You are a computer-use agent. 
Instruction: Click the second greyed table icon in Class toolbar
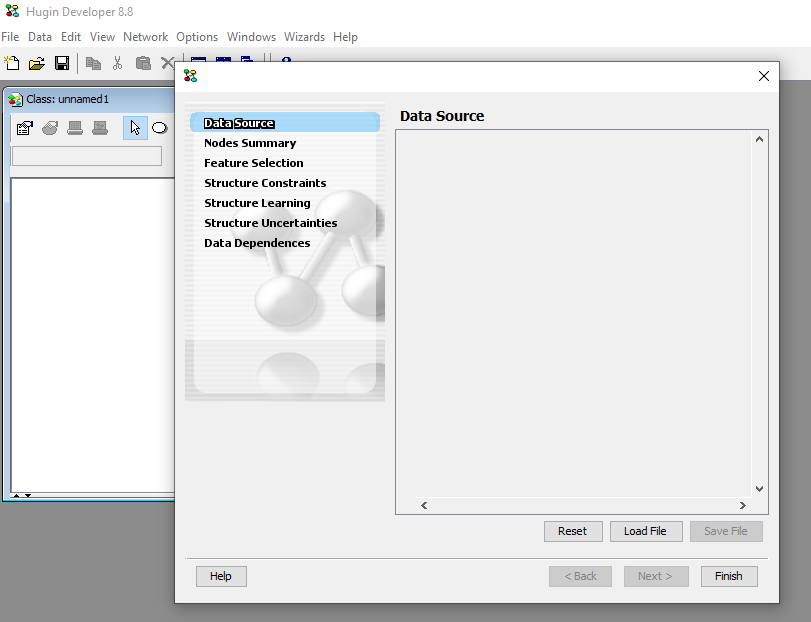pyautogui.click(x=100, y=128)
